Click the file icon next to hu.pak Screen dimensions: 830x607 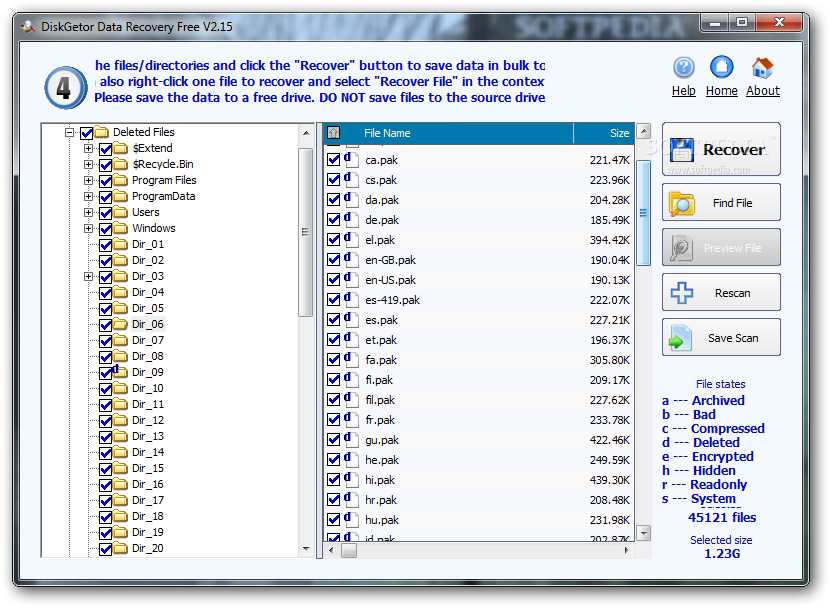pyautogui.click(x=351, y=519)
